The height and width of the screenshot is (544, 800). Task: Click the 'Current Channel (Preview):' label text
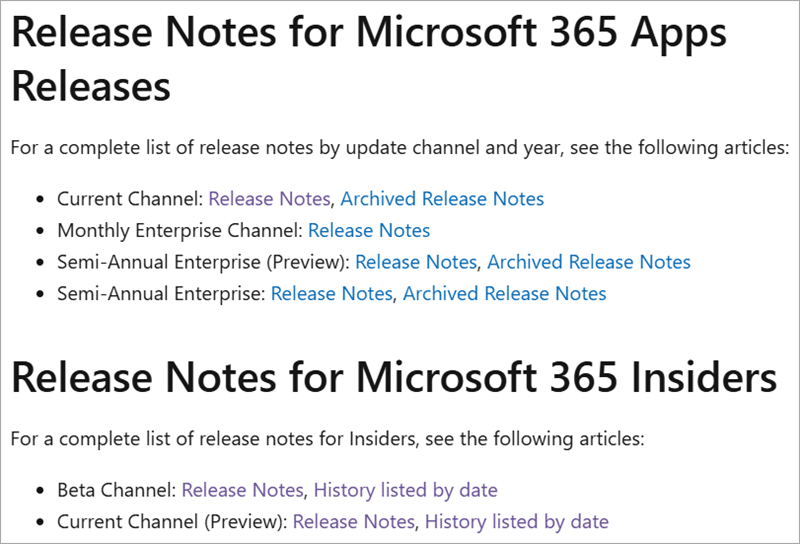click(x=172, y=522)
